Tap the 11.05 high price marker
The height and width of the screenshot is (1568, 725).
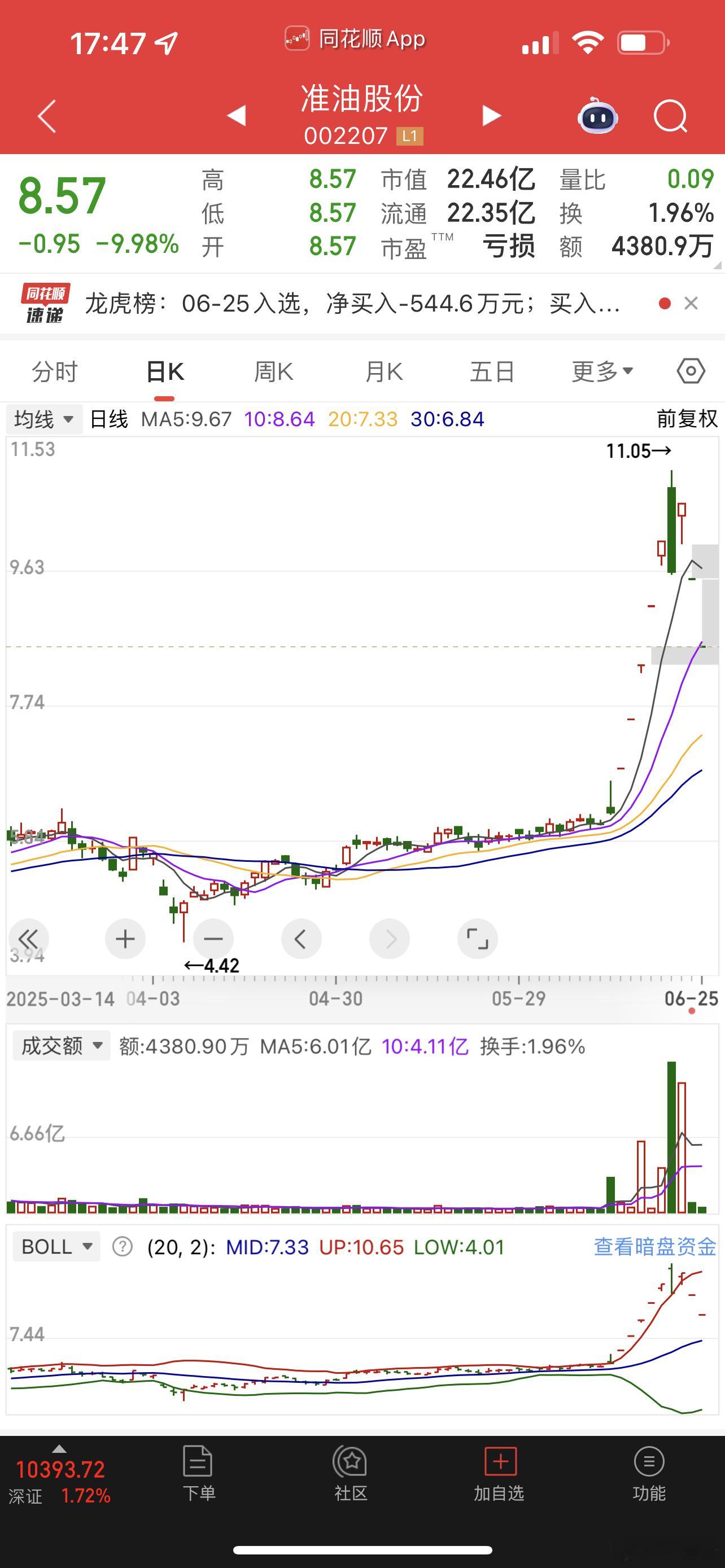coord(638,451)
